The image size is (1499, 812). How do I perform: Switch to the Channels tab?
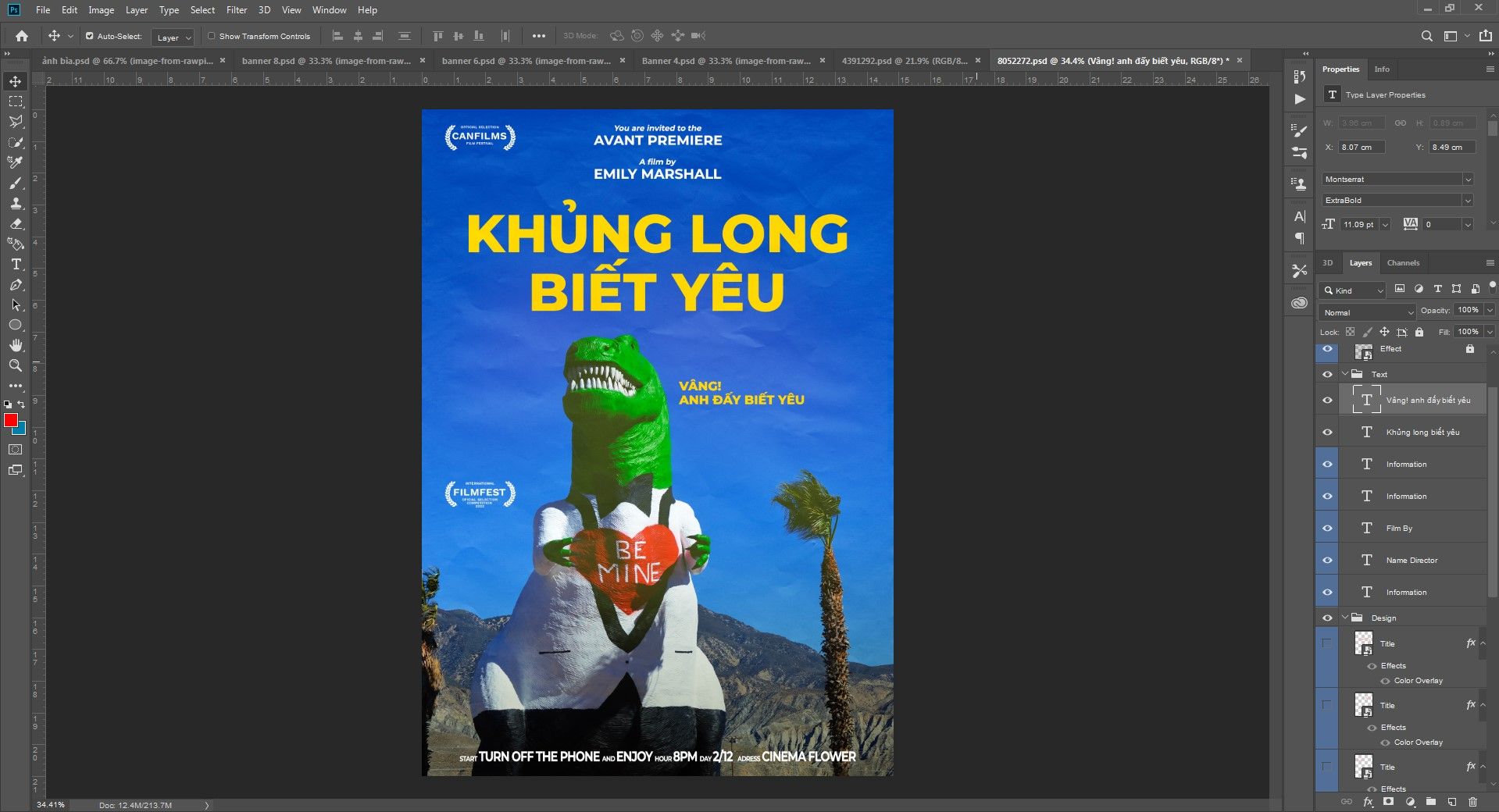[1403, 263]
